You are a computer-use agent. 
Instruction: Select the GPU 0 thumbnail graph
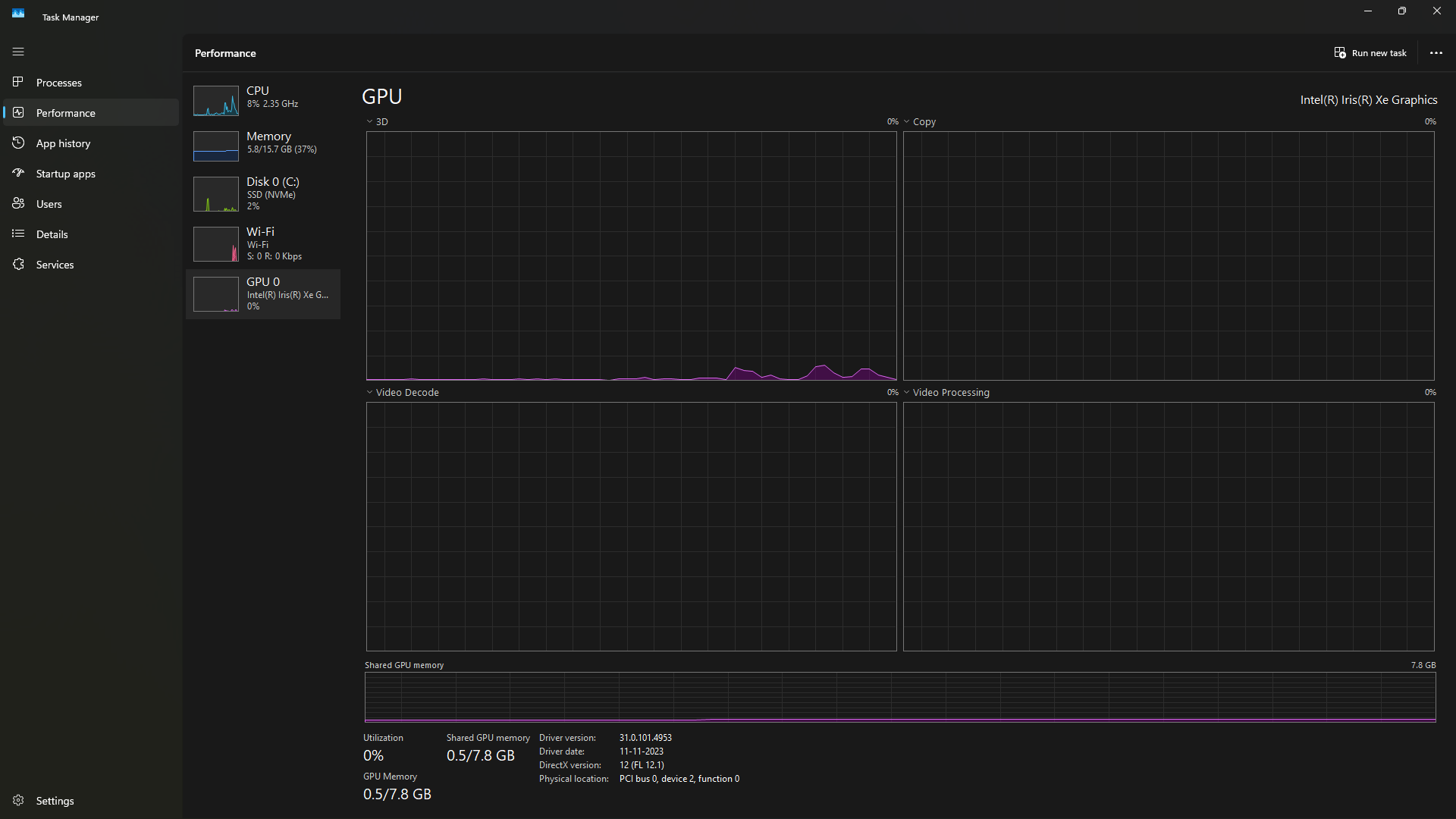pyautogui.click(x=216, y=294)
